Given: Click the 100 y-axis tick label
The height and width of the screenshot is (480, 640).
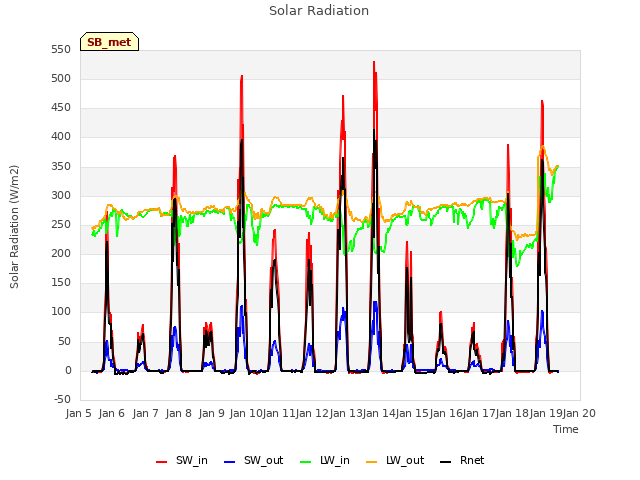Looking at the screenshot, I should [x=61, y=312].
